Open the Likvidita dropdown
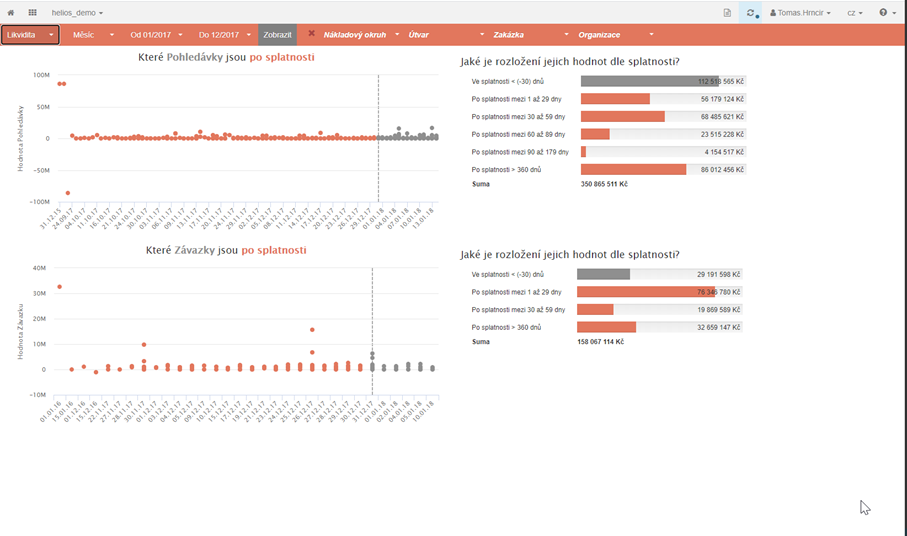Image resolution: width=907 pixels, height=536 pixels. [30, 34]
